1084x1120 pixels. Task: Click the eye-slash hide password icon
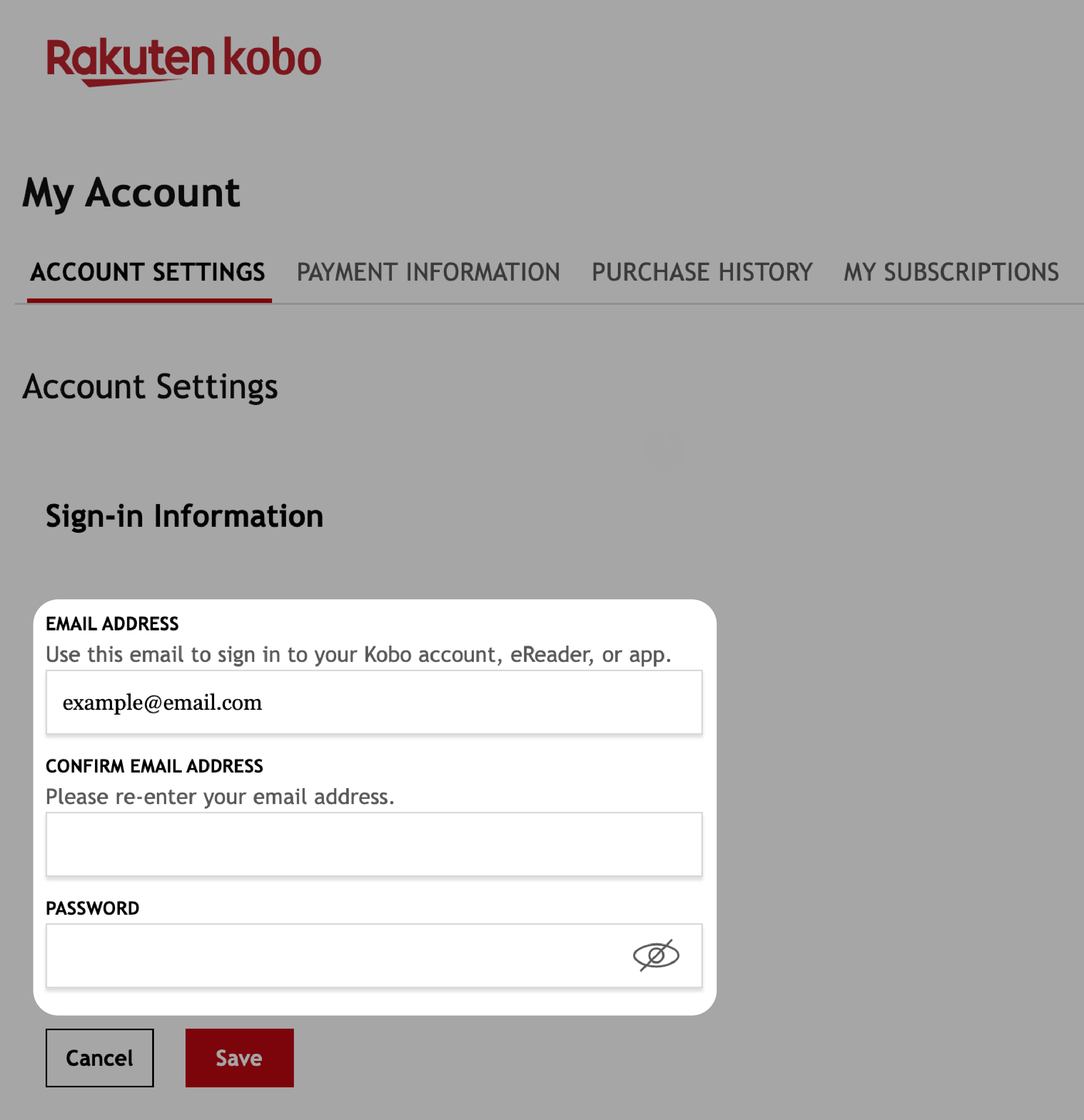click(656, 955)
